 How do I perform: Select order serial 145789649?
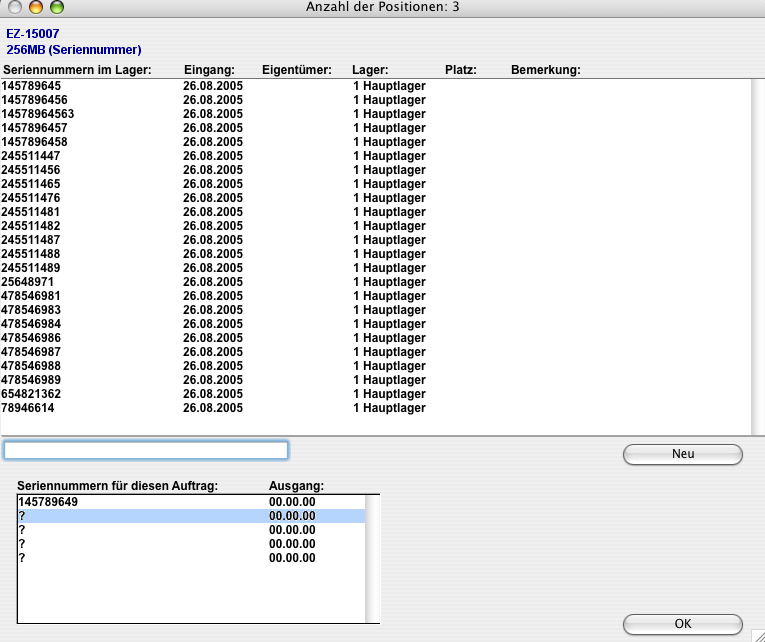pos(48,502)
